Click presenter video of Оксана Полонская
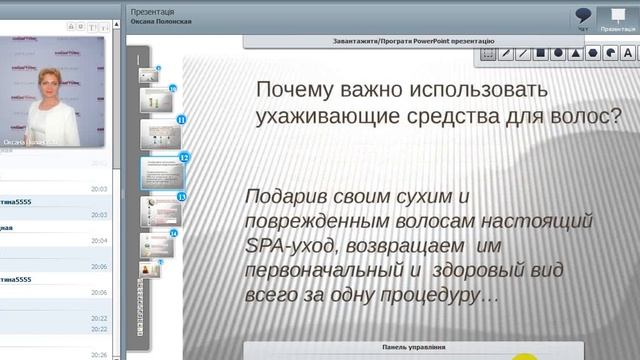 tap(52, 91)
